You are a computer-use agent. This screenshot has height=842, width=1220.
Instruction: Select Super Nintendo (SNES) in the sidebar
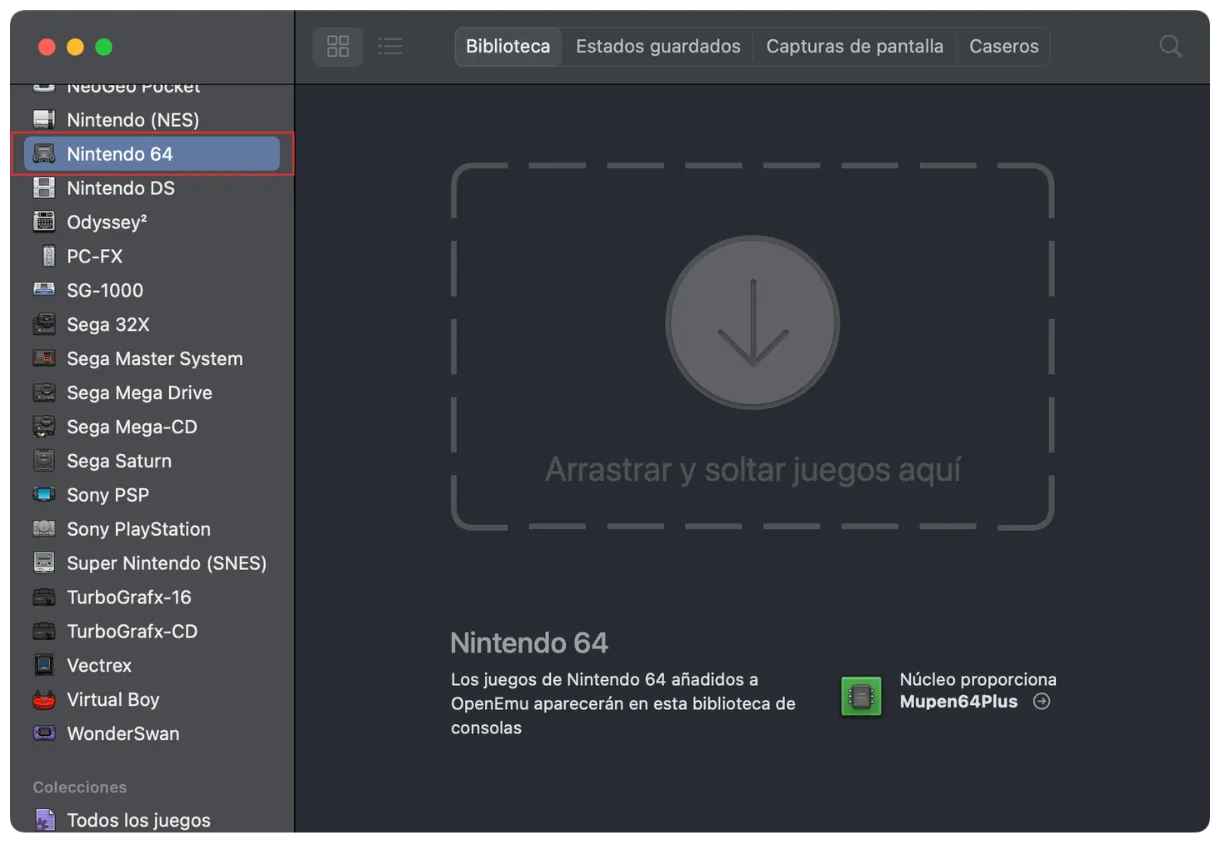pos(166,563)
